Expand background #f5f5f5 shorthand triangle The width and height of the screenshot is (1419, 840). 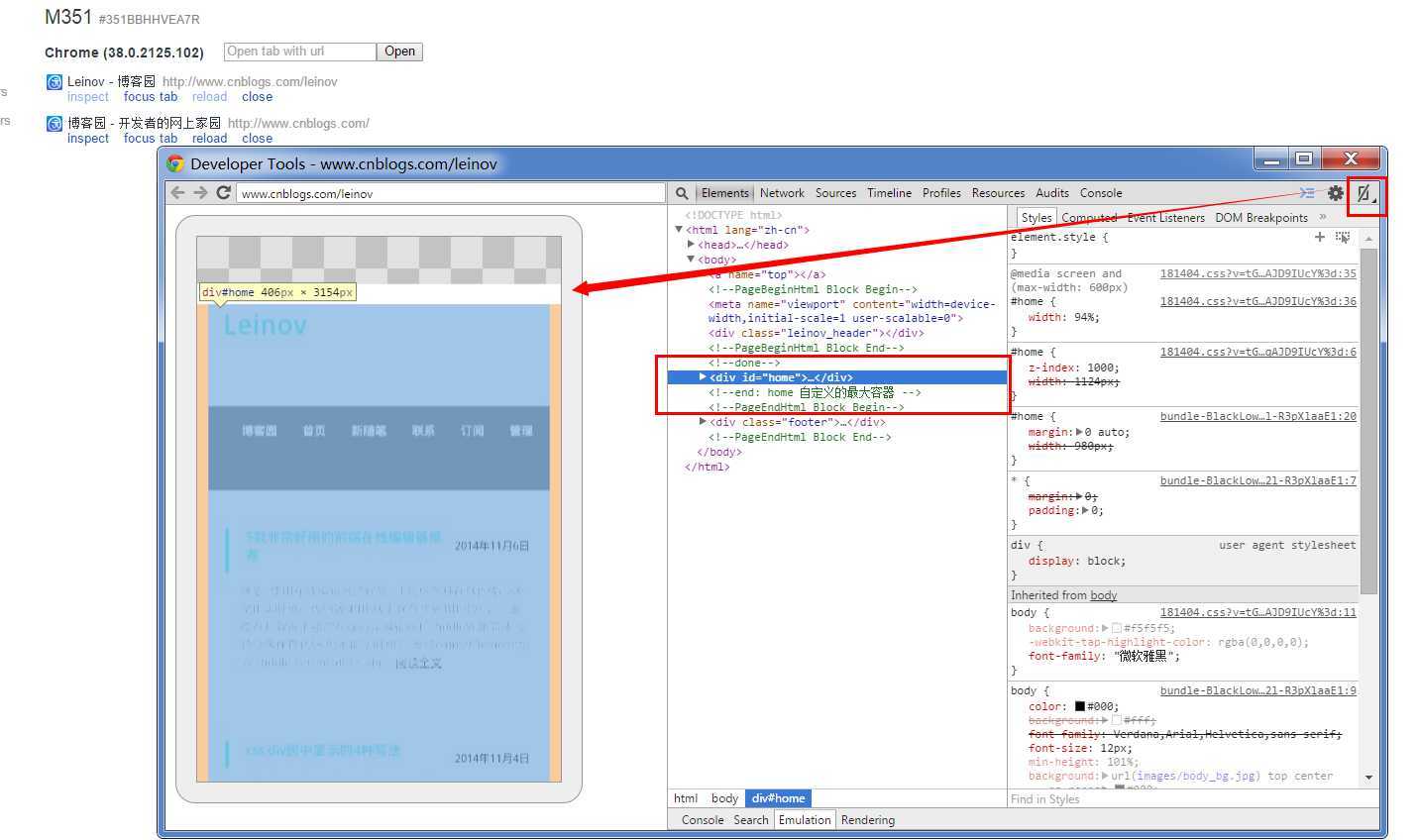[x=1105, y=628]
